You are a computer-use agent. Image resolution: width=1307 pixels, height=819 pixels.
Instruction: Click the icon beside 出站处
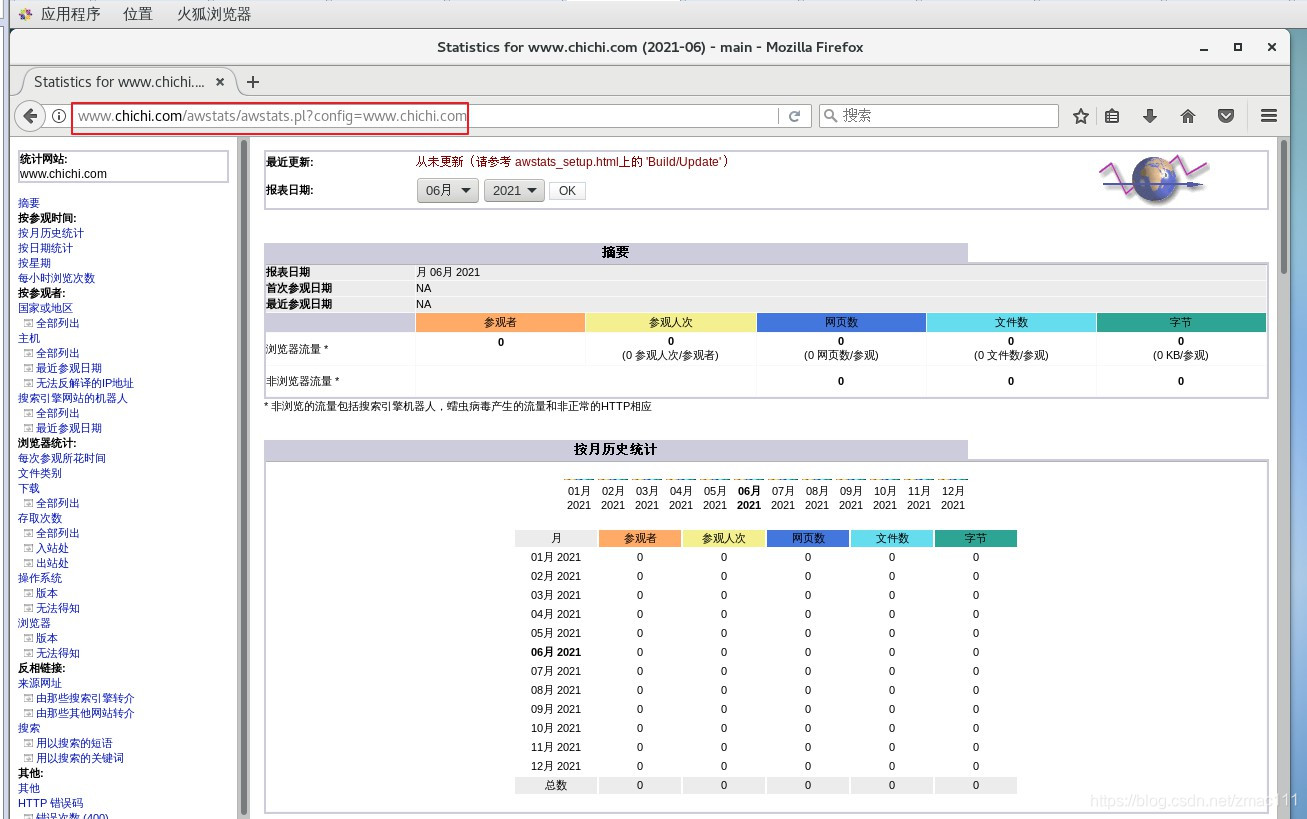pyautogui.click(x=28, y=563)
